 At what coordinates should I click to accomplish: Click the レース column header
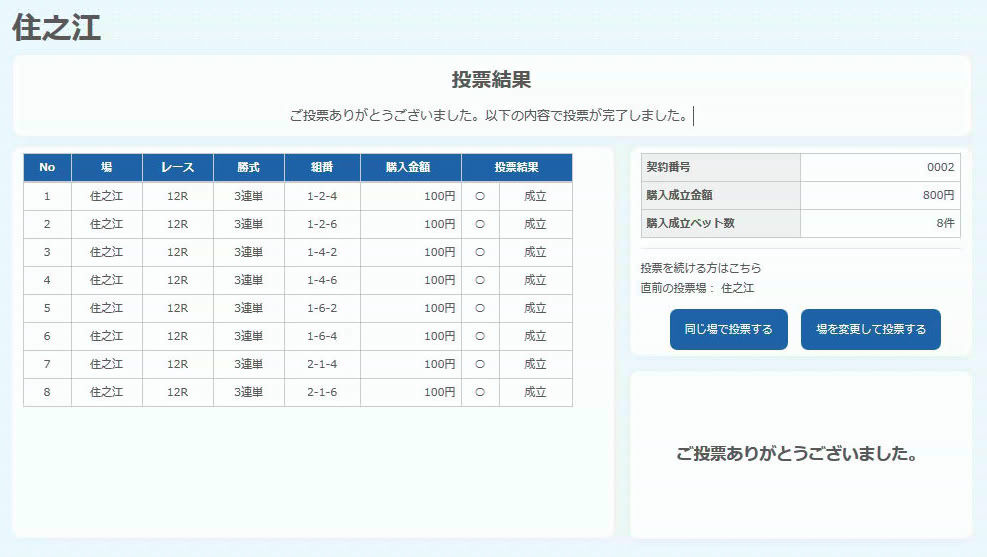[178, 167]
